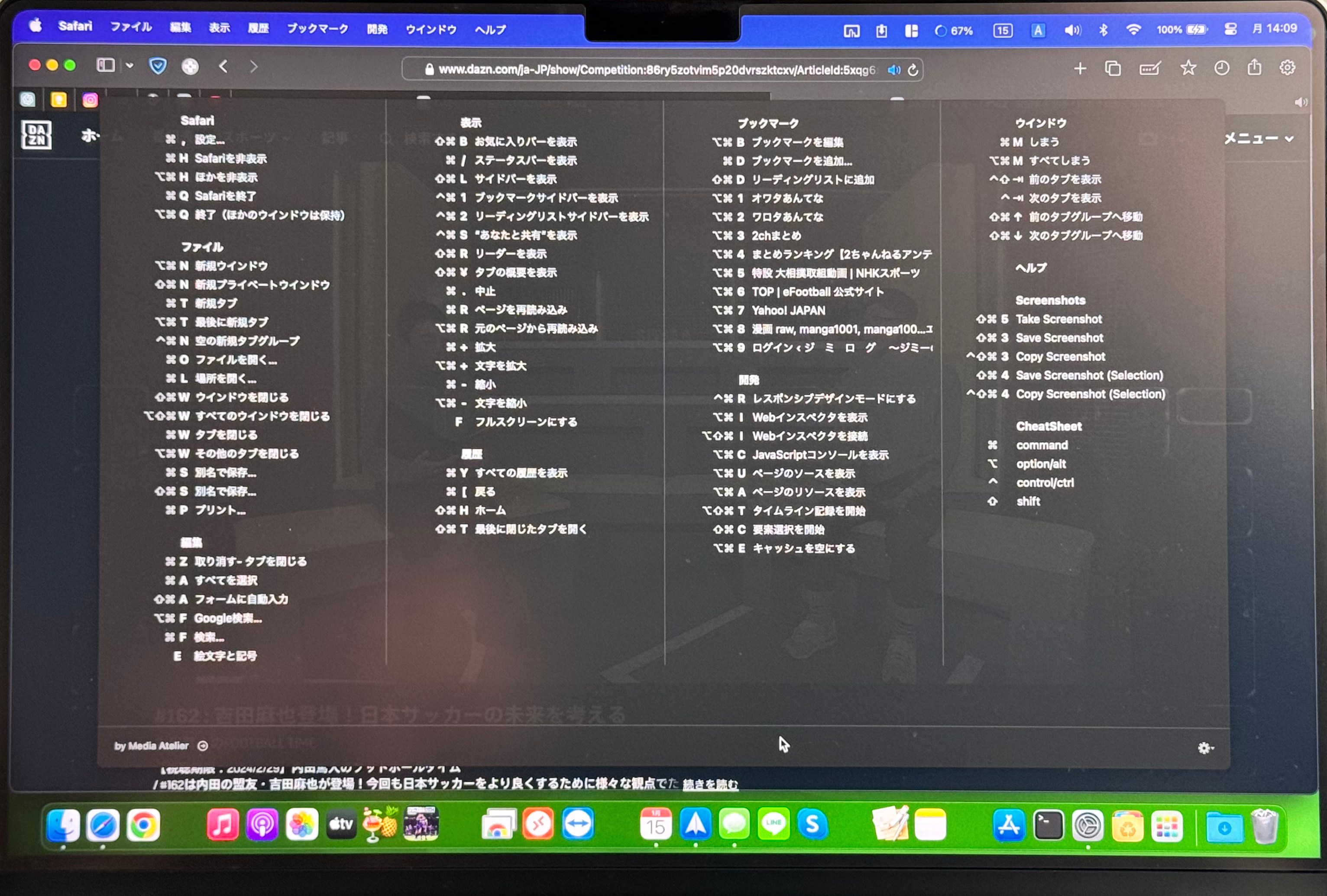1327x896 pixels.
Task: Click the DAZN logo
Action: [36, 136]
